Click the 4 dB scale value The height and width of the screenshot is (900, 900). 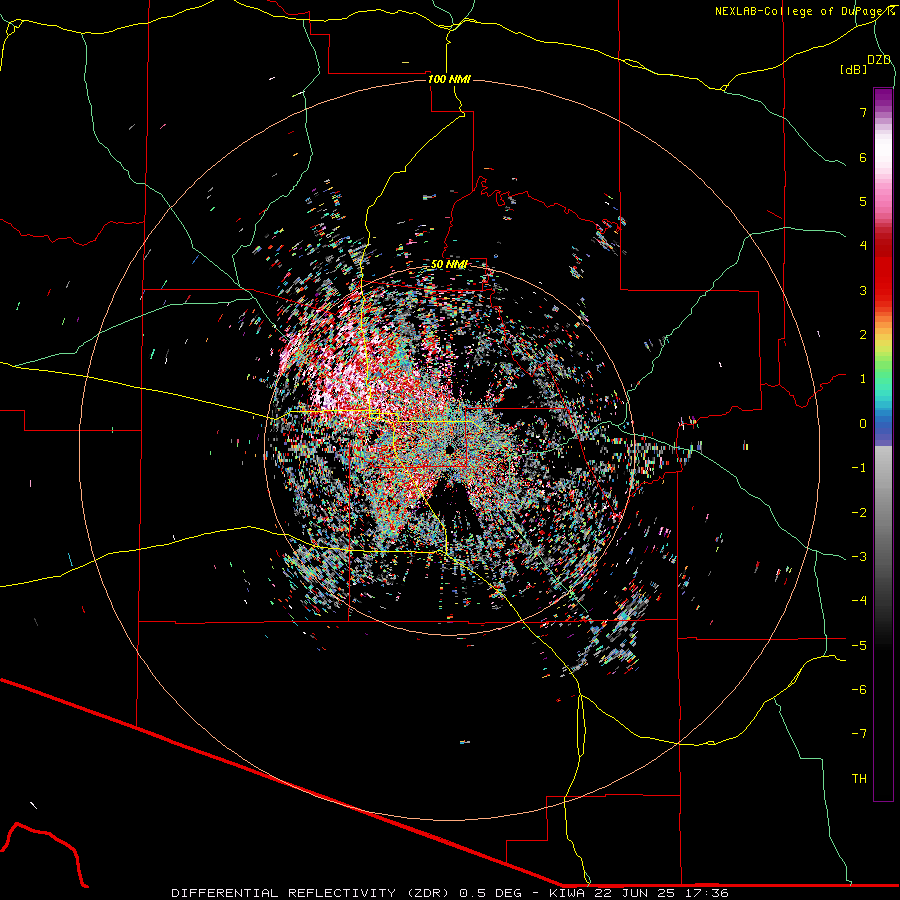pos(863,246)
